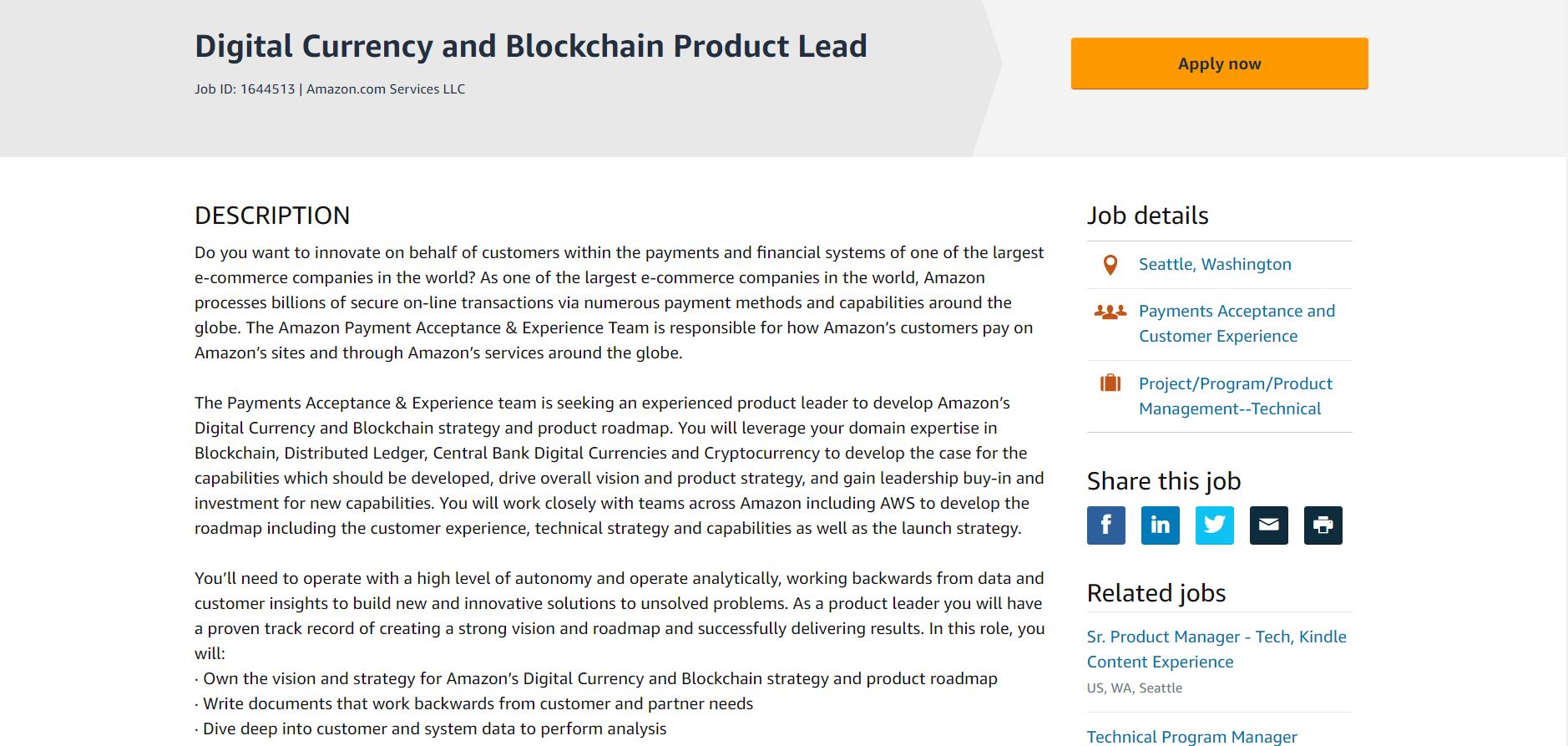The width and height of the screenshot is (1568, 746).
Task: Click the printer icon to print job
Action: [x=1323, y=525]
